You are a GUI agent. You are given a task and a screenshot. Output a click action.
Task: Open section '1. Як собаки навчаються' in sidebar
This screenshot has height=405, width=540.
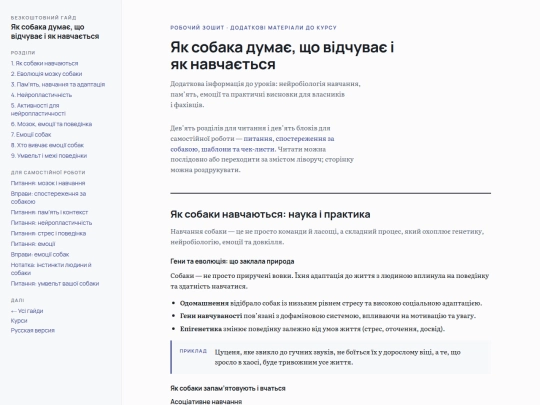44,63
